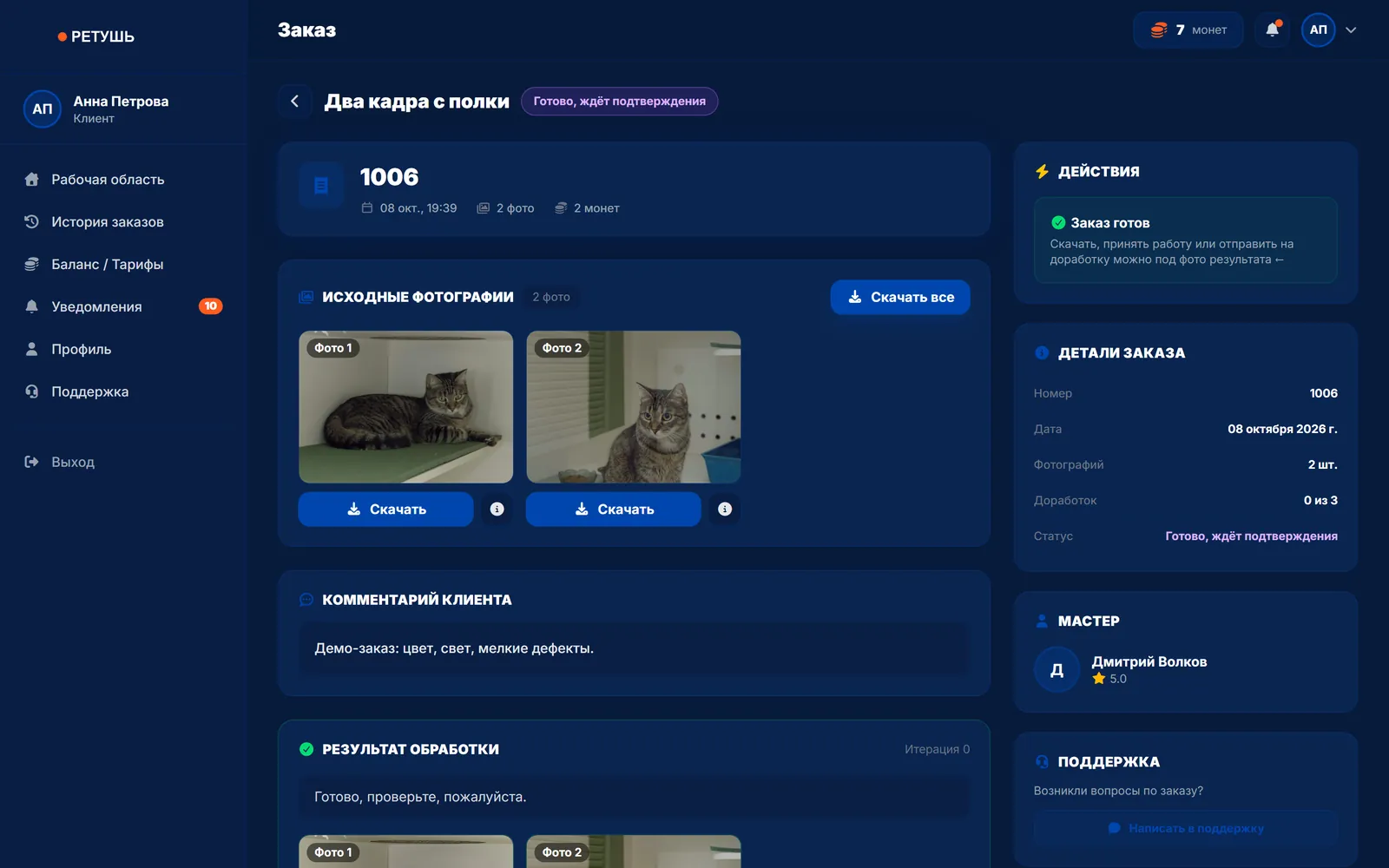Viewport: 1389px width, 868px height.
Task: Click the client comment text Демо-заказ
Action: [x=454, y=648]
